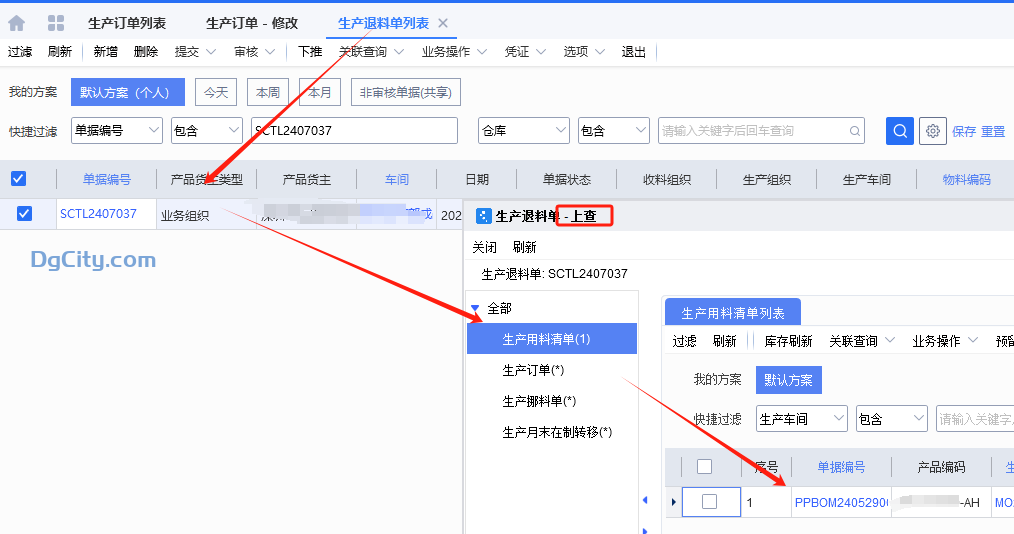Open document link SCTL2407037
1014x534 pixels.
[98, 214]
